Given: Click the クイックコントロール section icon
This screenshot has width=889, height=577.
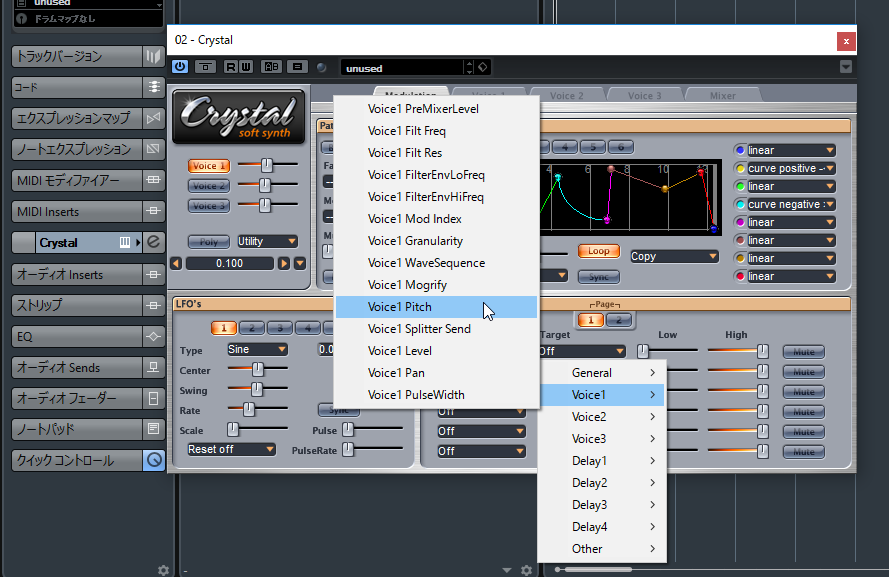Looking at the screenshot, I should coord(153,460).
